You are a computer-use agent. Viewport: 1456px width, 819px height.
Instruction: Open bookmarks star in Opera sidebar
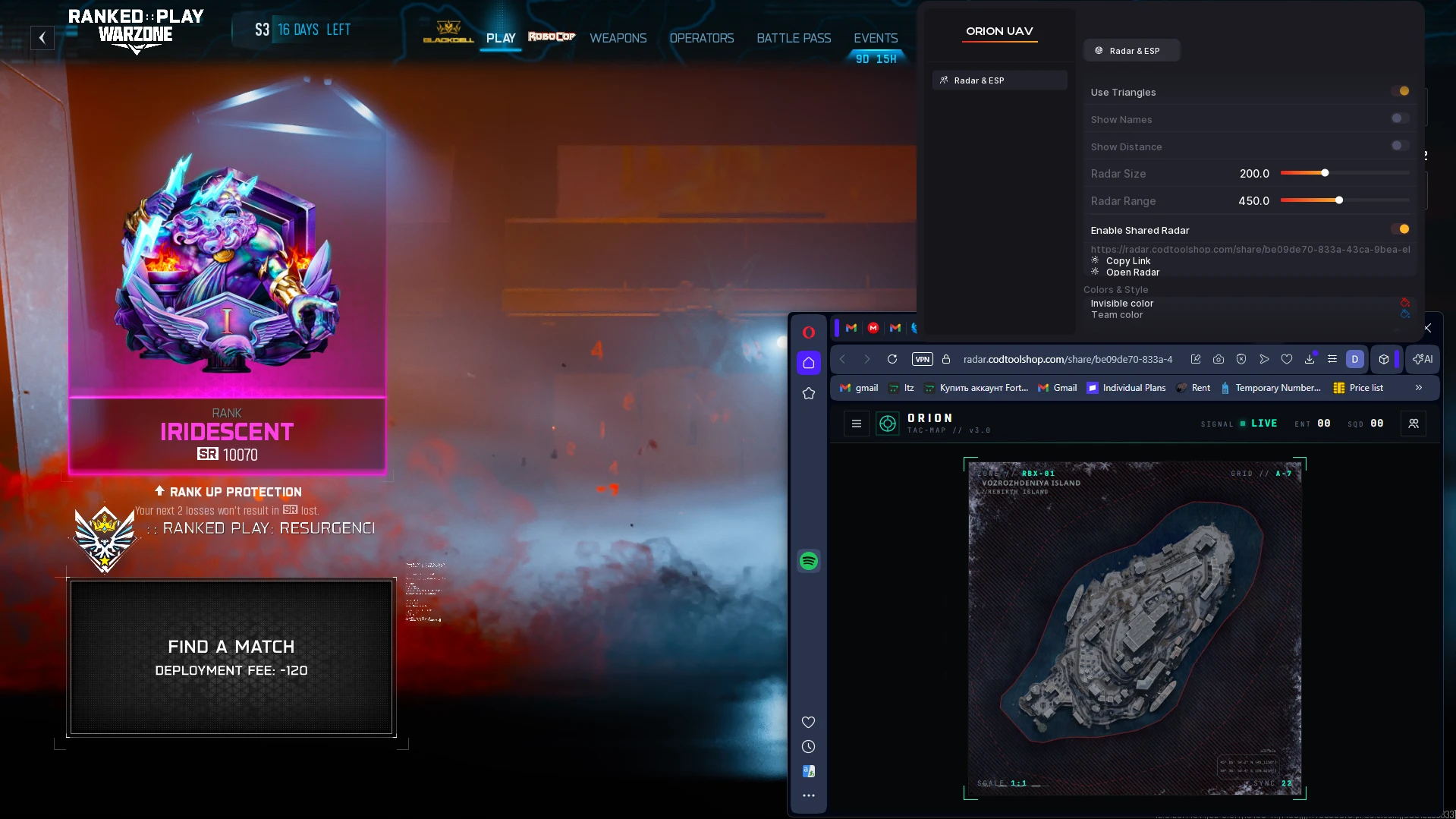[809, 393]
